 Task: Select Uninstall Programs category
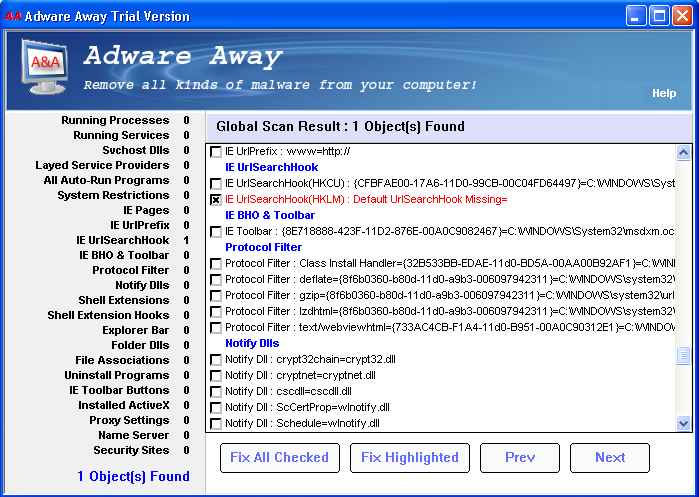117,375
